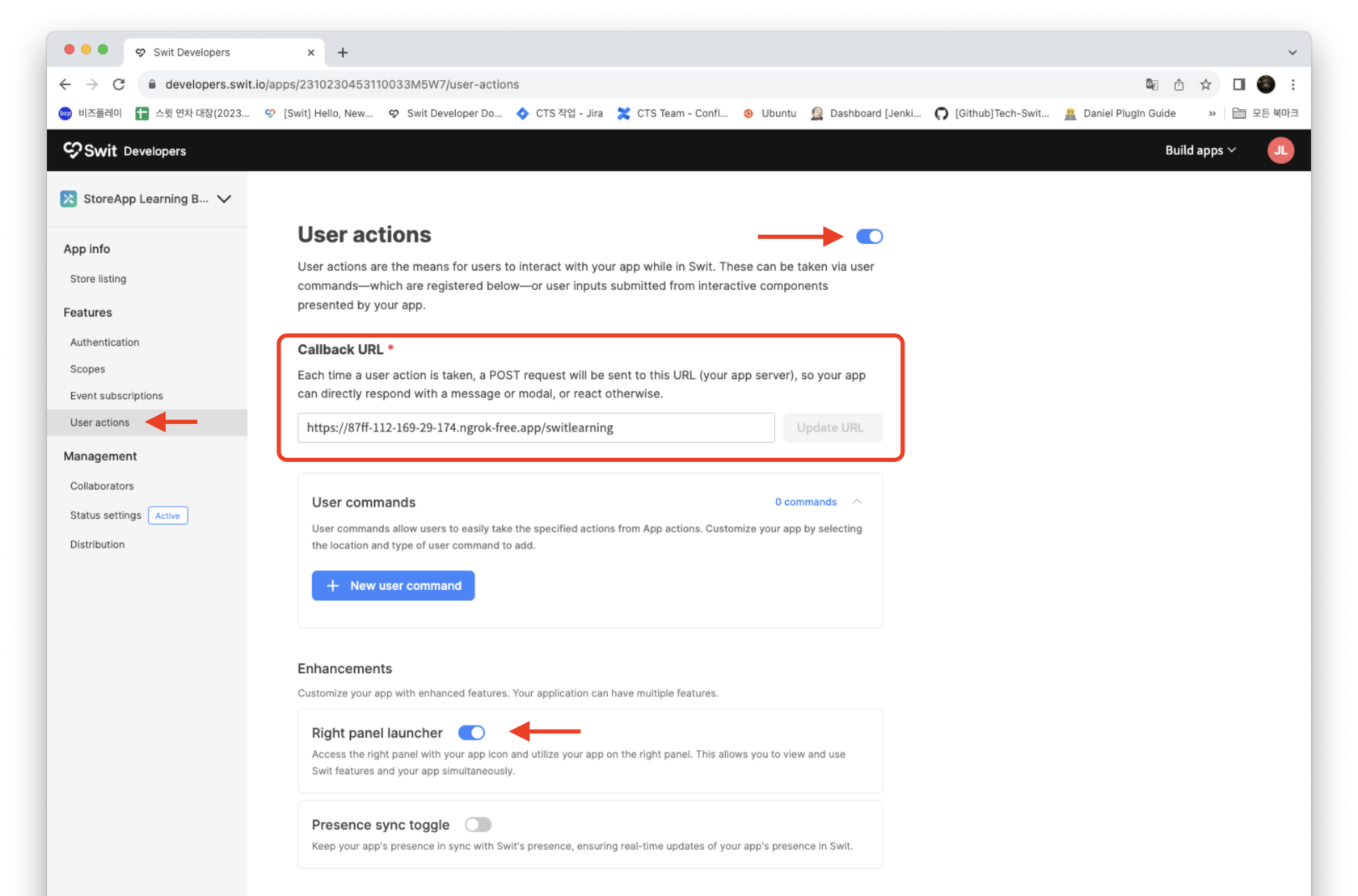
Task: Open the JL user avatar menu
Action: (1280, 150)
